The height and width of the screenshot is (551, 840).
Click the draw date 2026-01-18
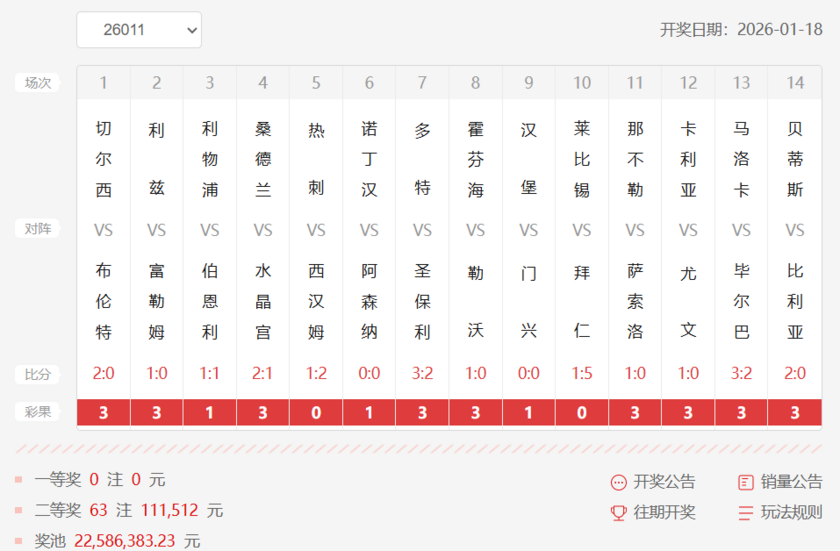click(779, 29)
